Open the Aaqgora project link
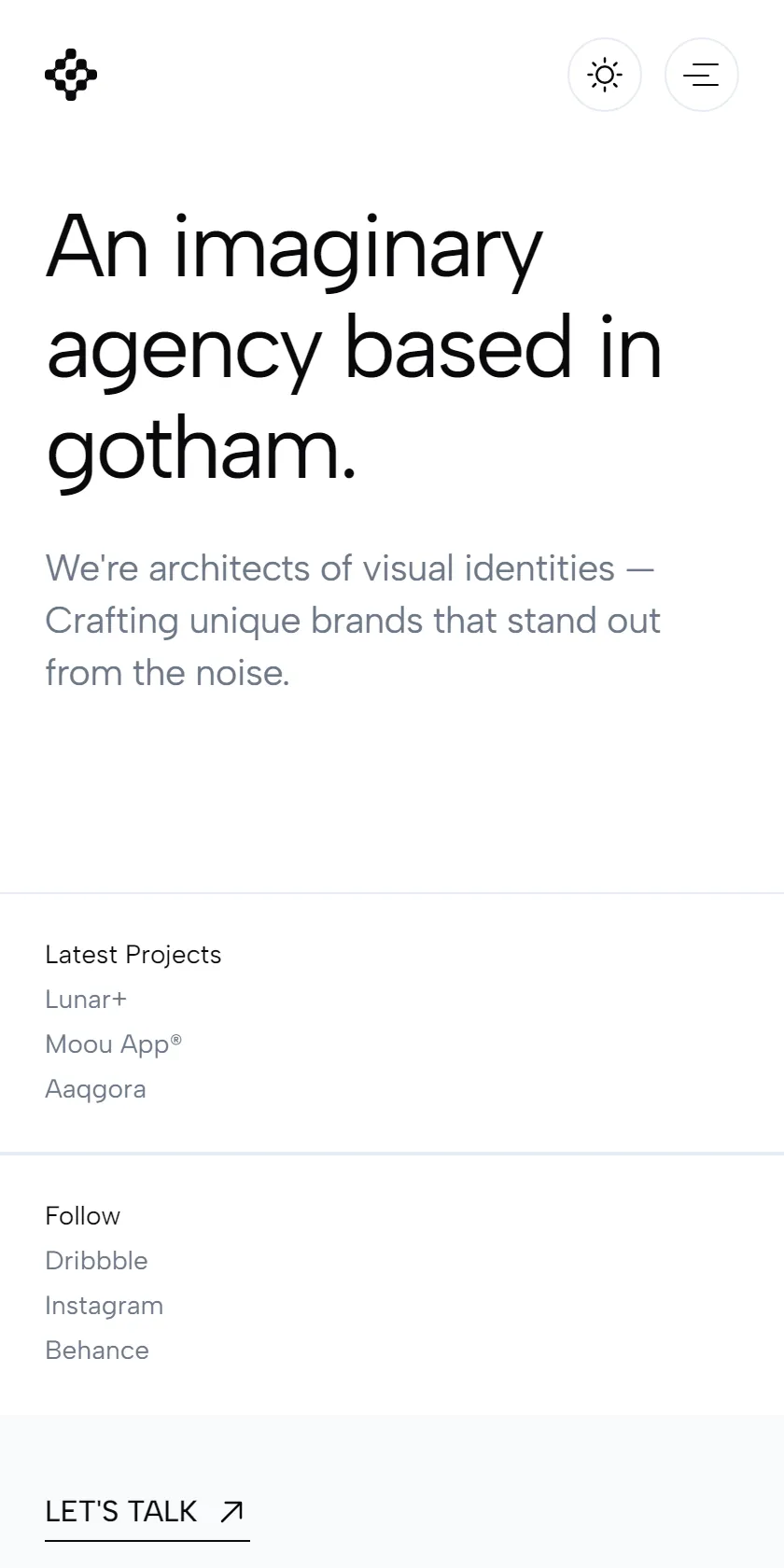Viewport: 784px width, 1568px height. tap(95, 1089)
